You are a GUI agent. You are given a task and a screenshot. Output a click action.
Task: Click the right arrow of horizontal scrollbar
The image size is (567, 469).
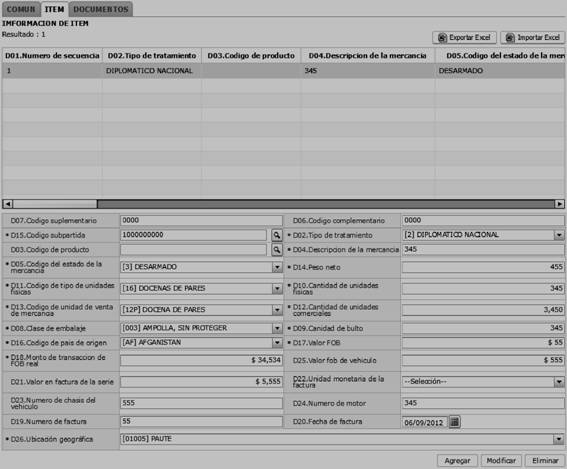[559, 204]
